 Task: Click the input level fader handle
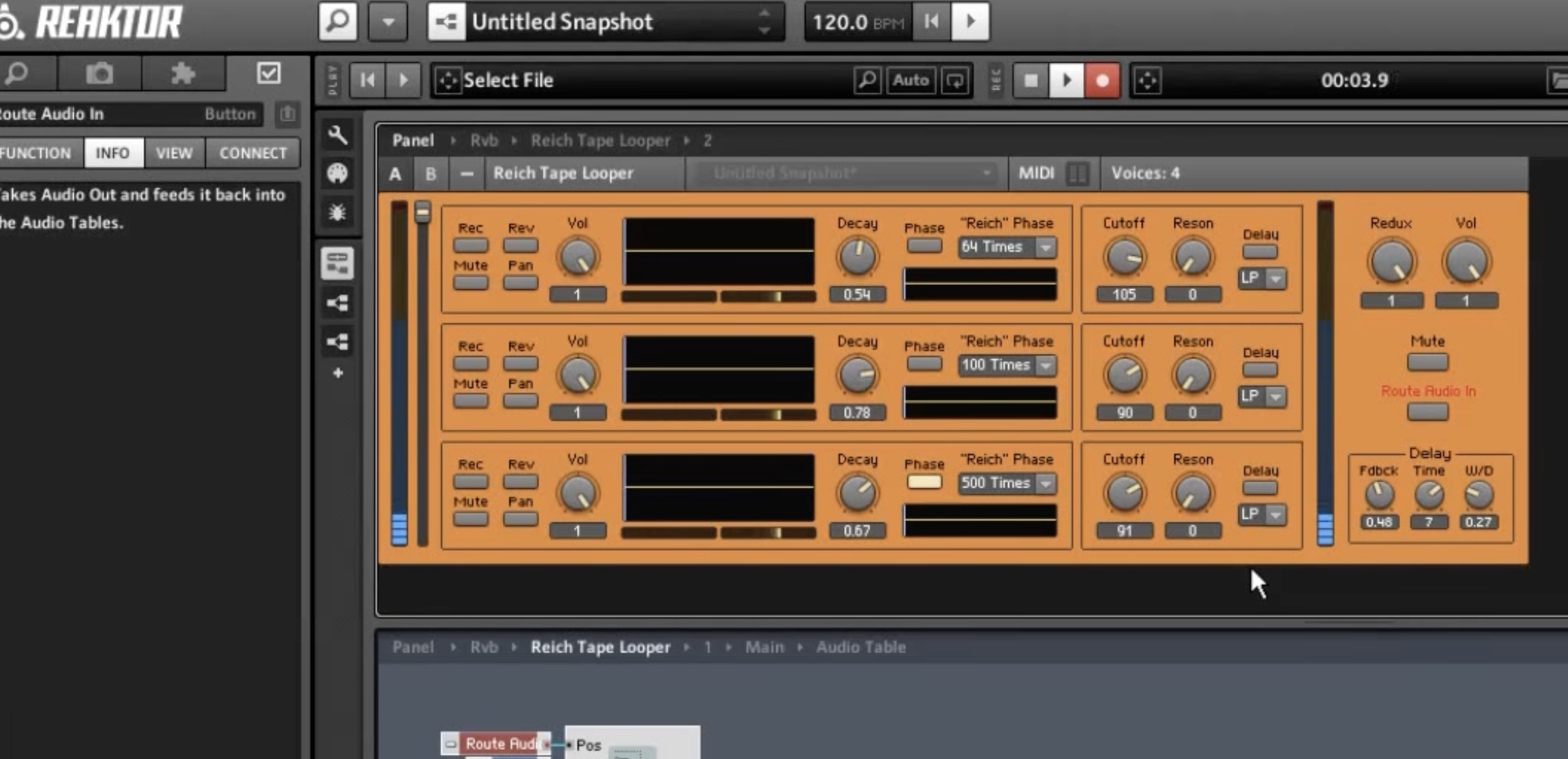pyautogui.click(x=422, y=211)
